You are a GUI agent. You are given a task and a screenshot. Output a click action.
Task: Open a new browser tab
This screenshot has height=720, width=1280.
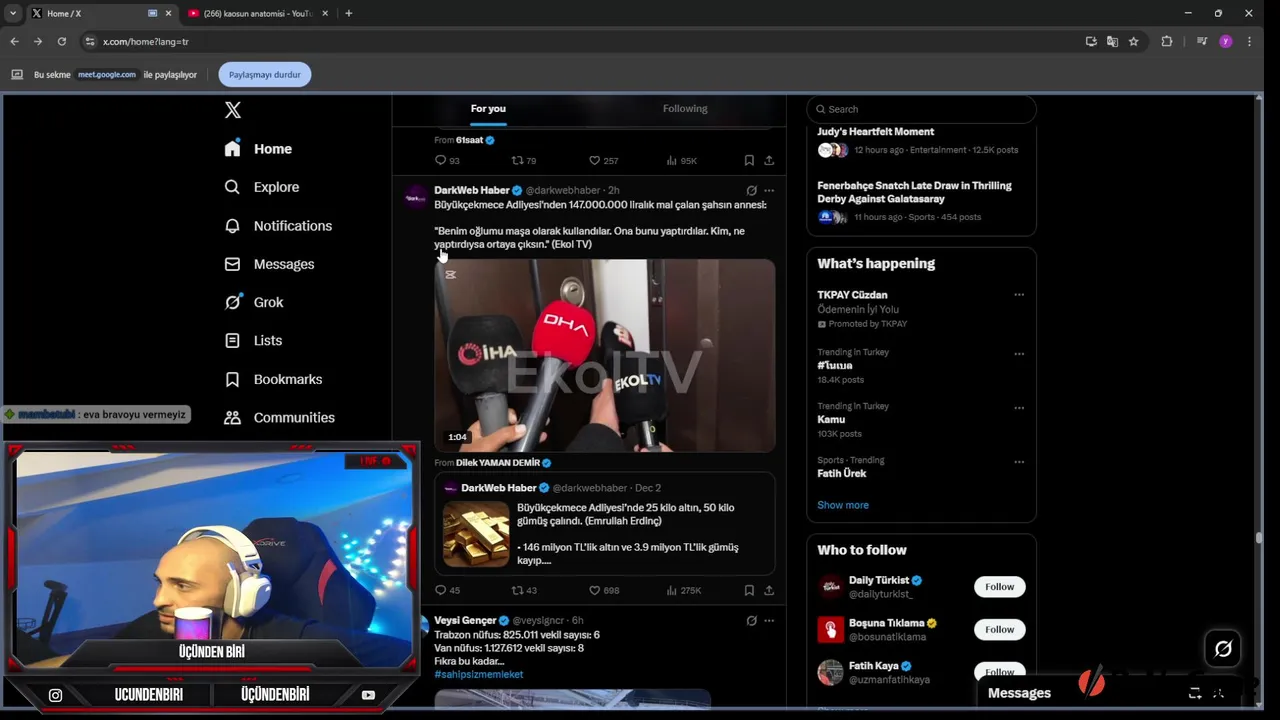tap(348, 13)
